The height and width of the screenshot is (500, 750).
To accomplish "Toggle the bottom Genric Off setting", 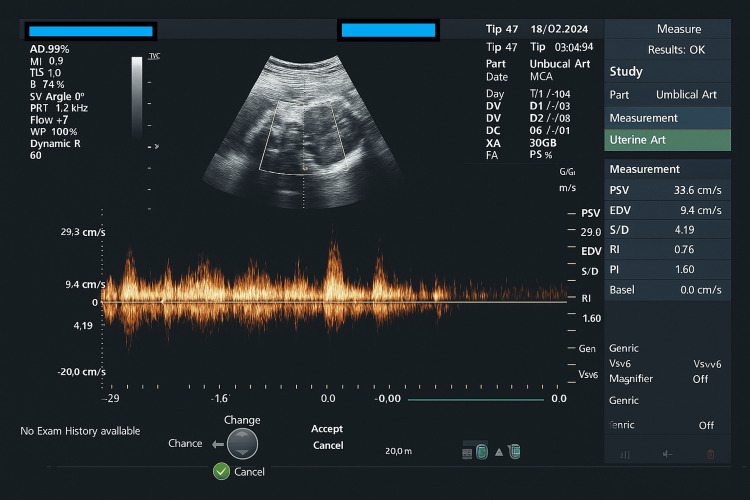I will point(706,425).
